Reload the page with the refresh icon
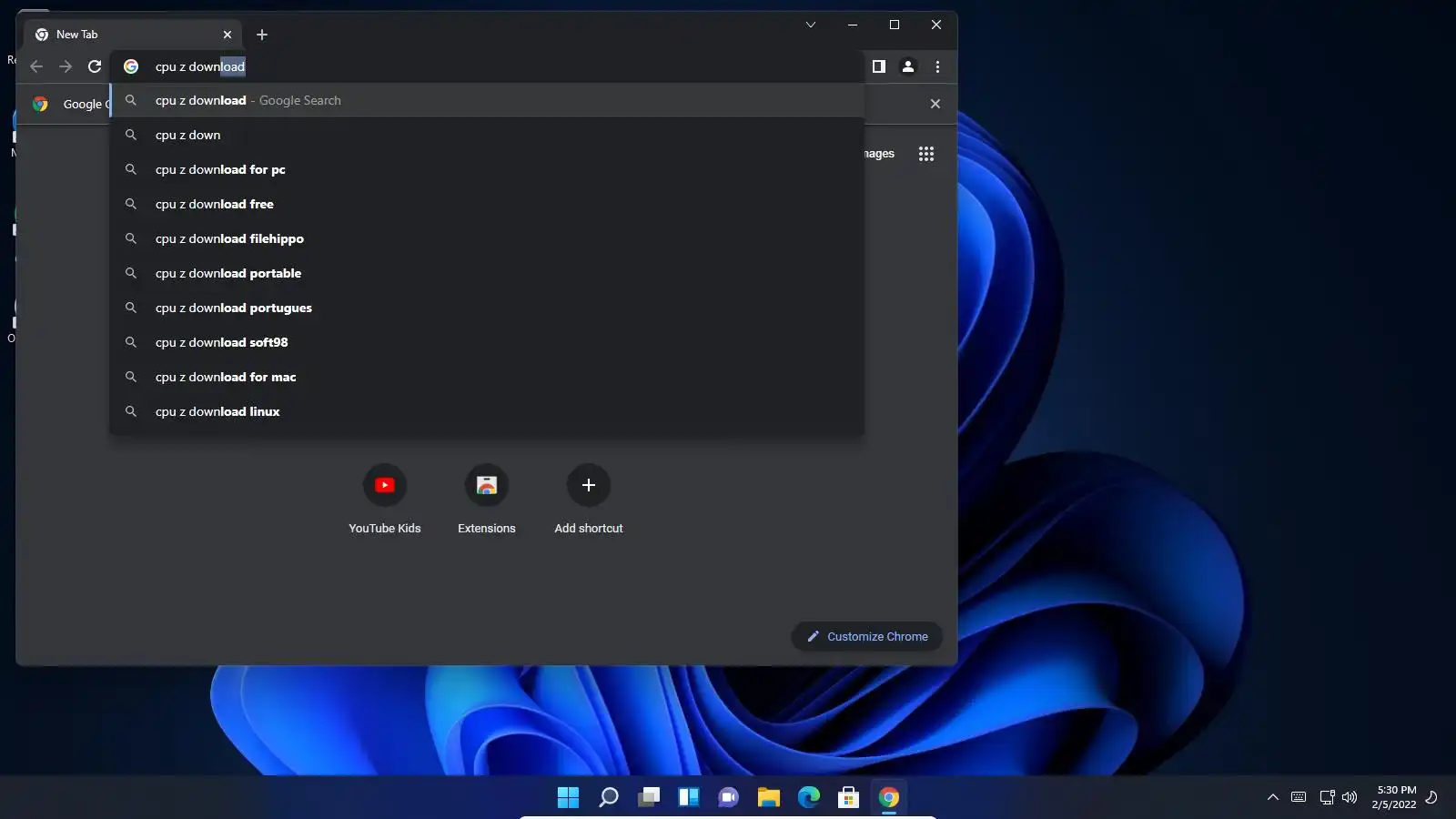 point(95,66)
